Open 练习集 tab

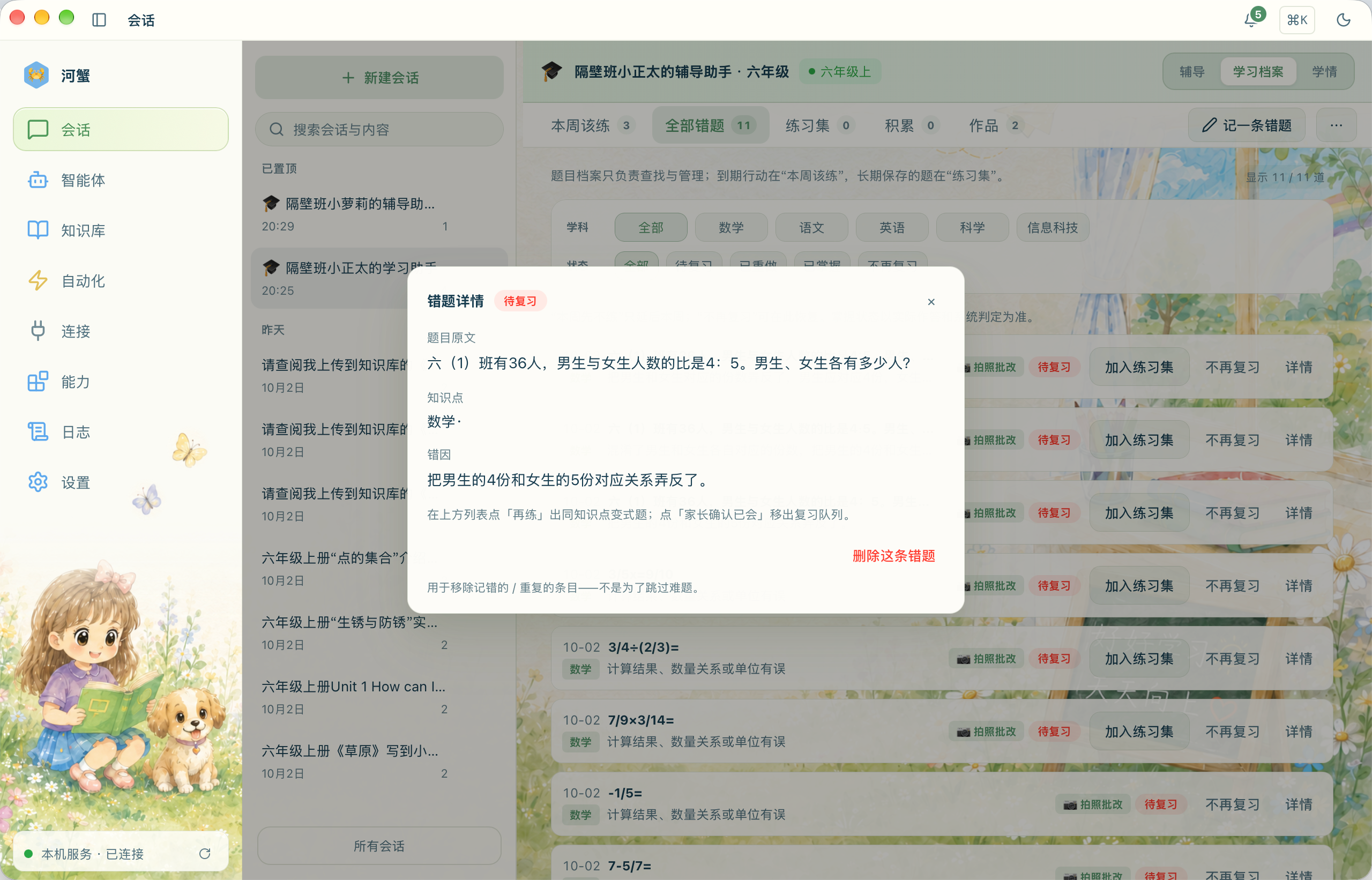(819, 125)
